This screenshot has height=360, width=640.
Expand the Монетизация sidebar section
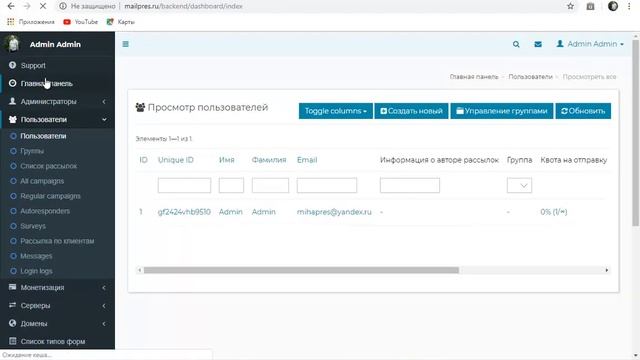pyautogui.click(x=57, y=287)
